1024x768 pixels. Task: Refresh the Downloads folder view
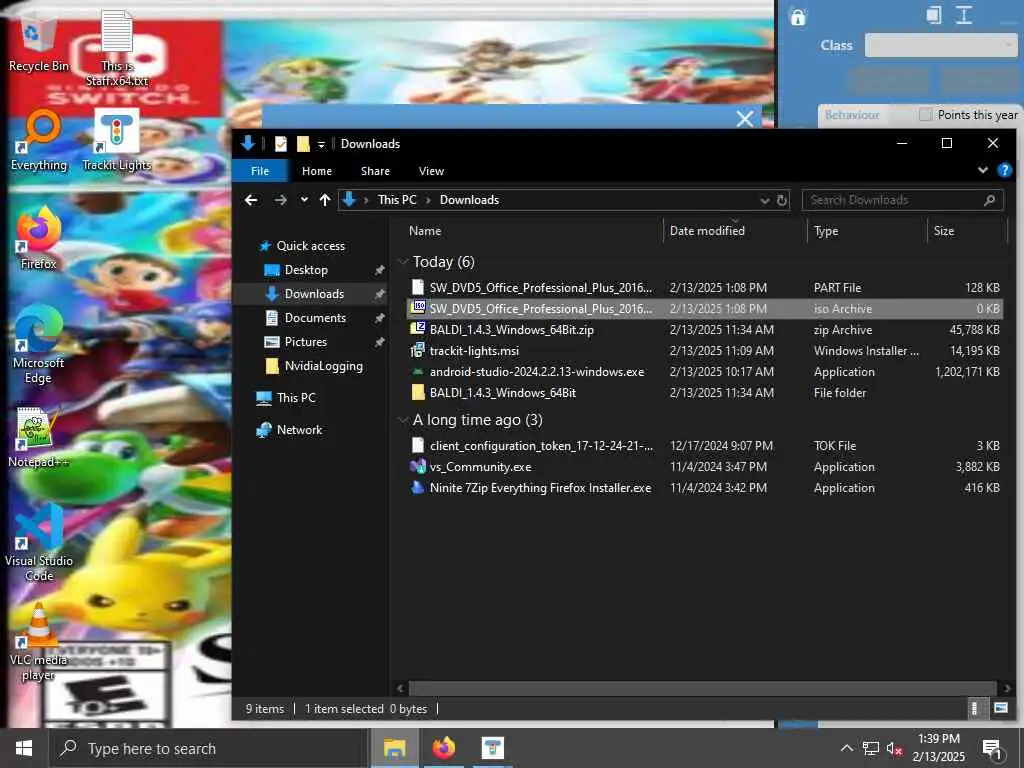click(x=782, y=200)
